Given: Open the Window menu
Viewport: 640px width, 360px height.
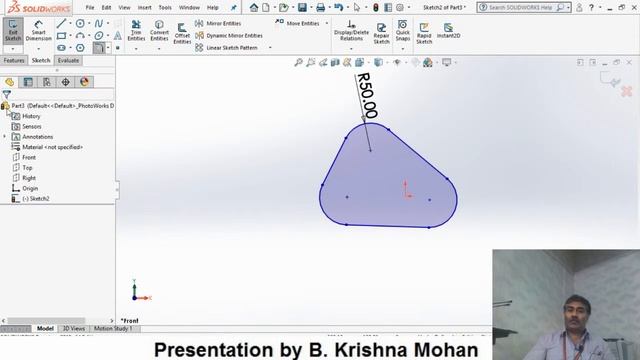Looking at the screenshot, I should 189,7.
